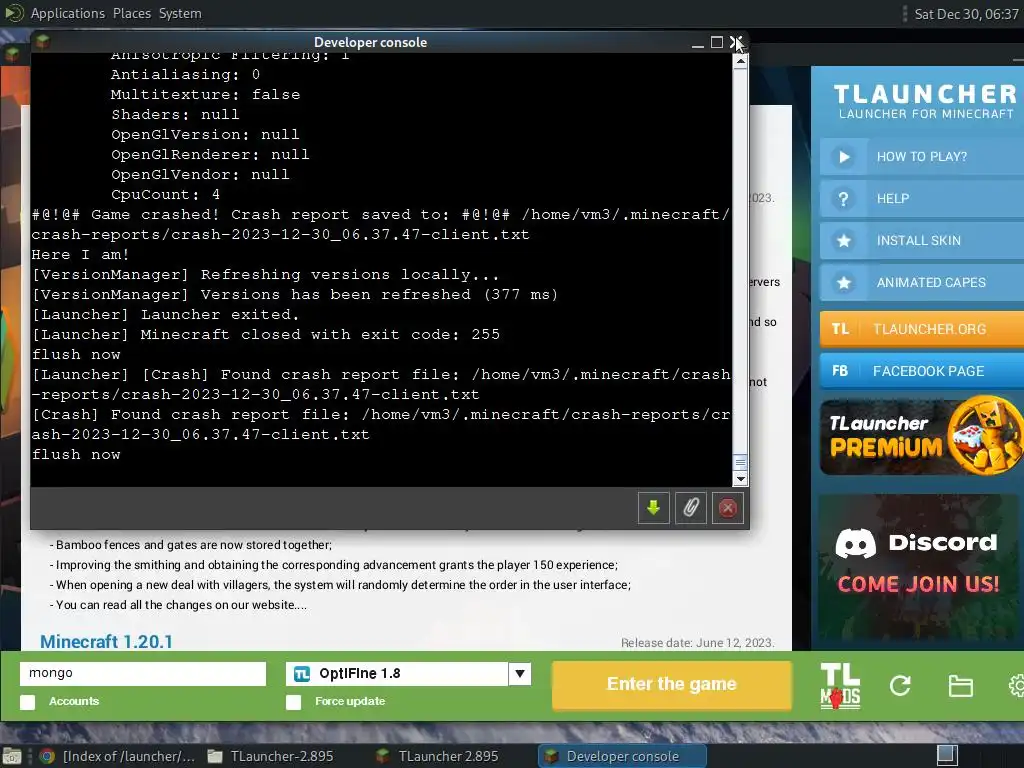Switch to TLauncher 2.895 taskbar window

[x=438, y=756]
